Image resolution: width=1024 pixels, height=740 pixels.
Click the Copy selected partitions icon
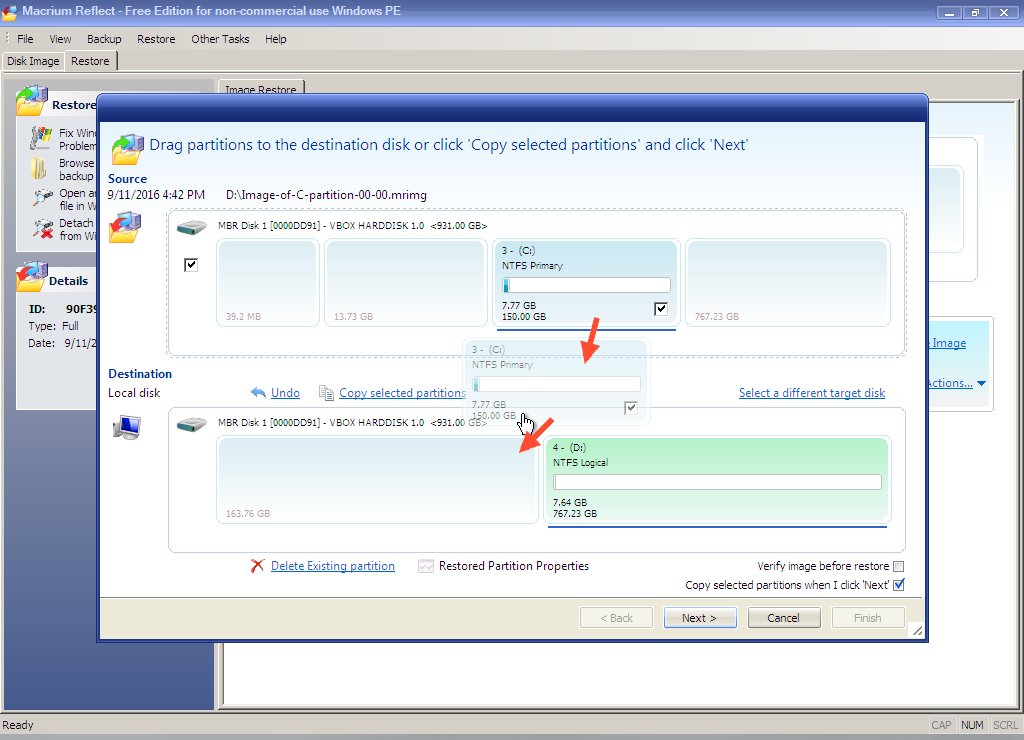[x=325, y=393]
